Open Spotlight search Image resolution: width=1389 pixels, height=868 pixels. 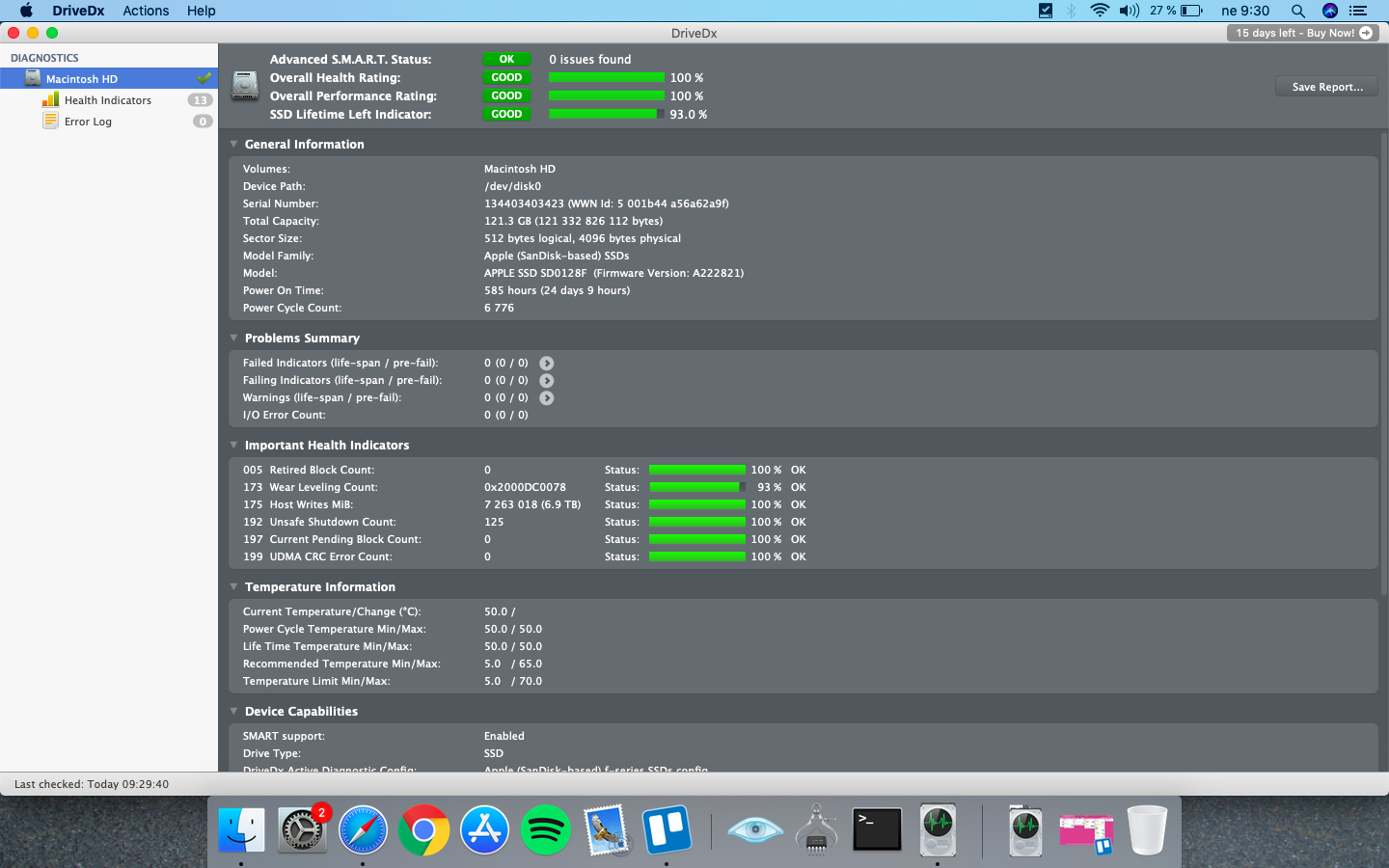[1298, 11]
